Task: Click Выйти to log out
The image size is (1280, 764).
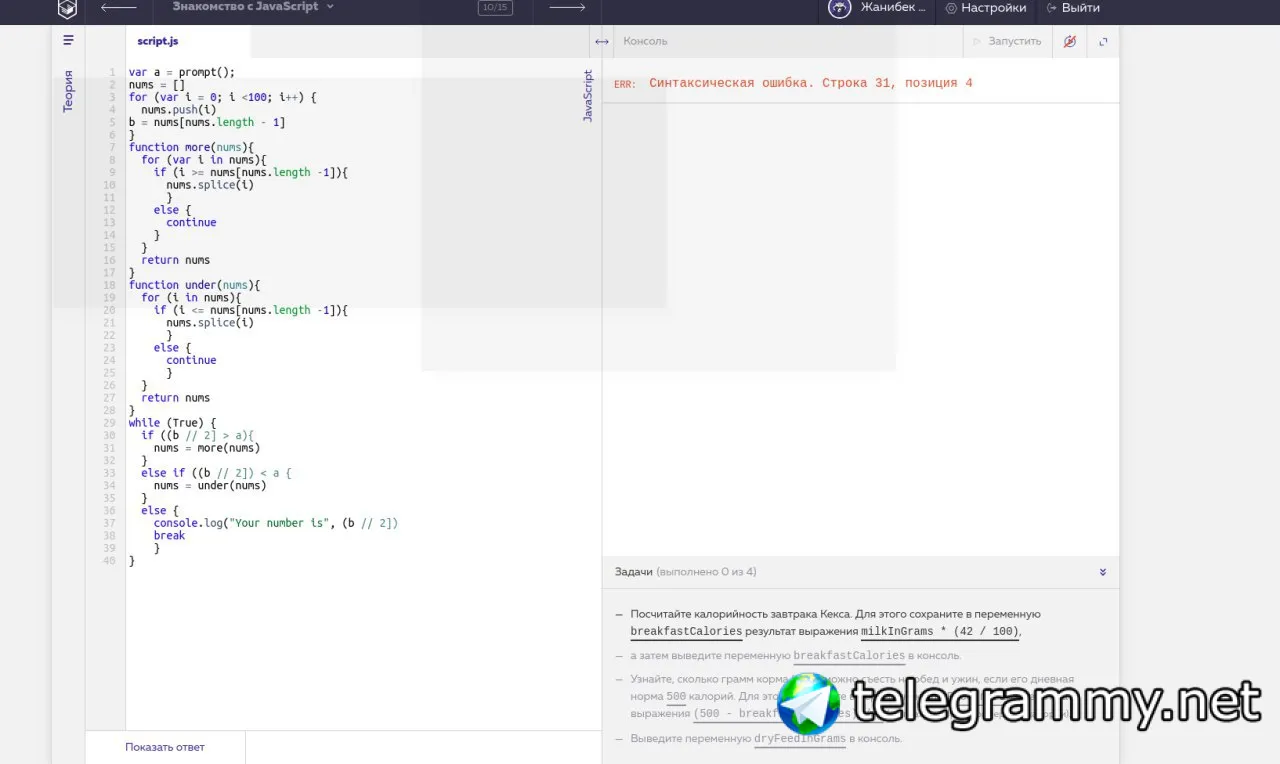Action: tap(1073, 8)
